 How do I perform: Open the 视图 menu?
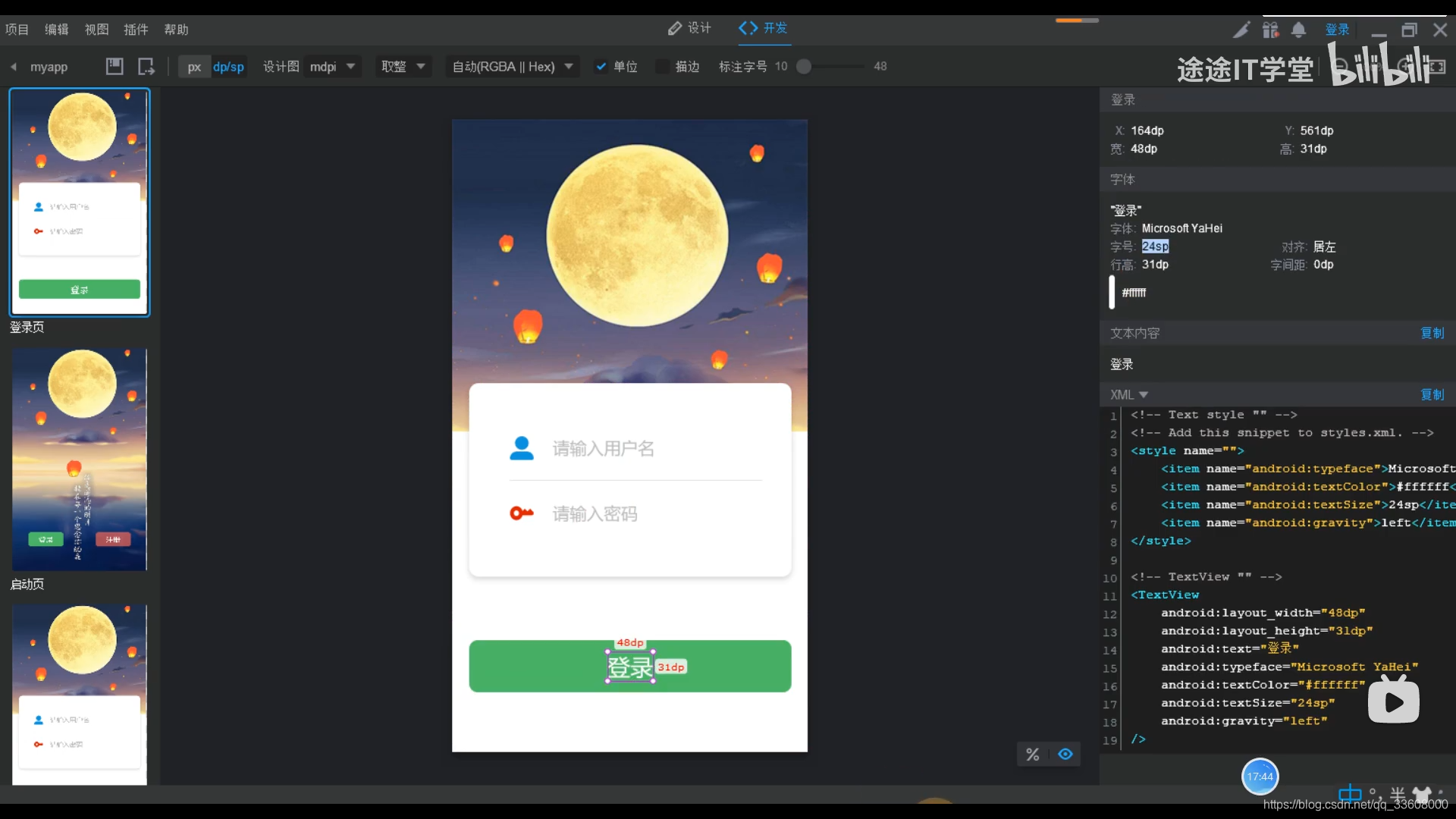[x=96, y=30]
